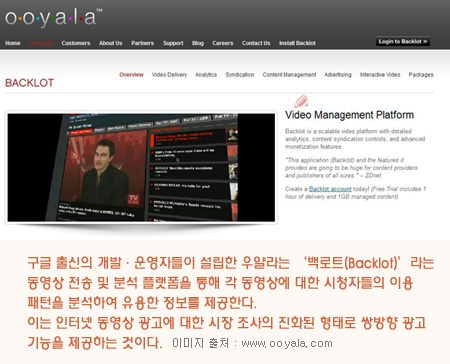450x364 pixels.
Task: Click the Video Management Platform heading
Action: point(349,115)
